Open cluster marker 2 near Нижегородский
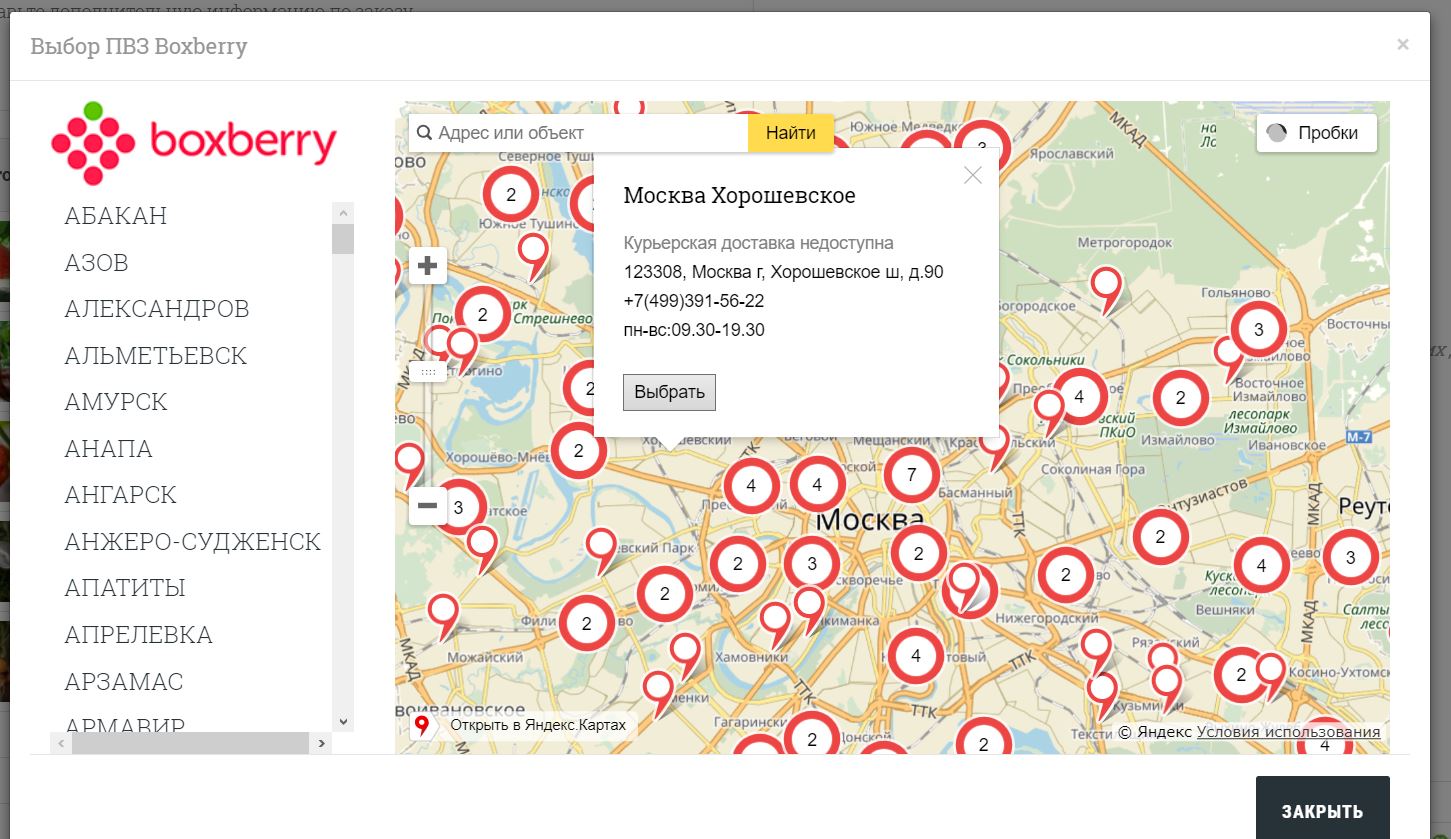The height and width of the screenshot is (839, 1451). [1065, 575]
